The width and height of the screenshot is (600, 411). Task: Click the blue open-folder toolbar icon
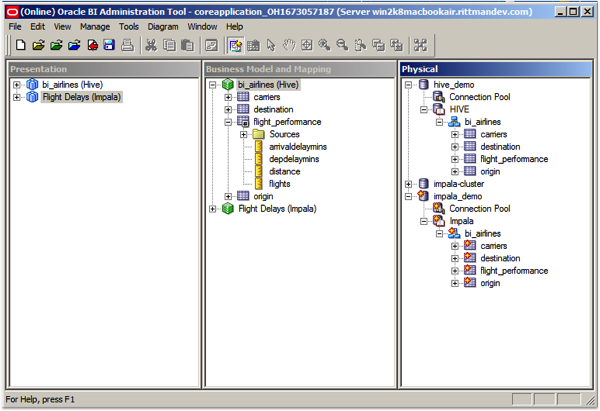point(75,45)
